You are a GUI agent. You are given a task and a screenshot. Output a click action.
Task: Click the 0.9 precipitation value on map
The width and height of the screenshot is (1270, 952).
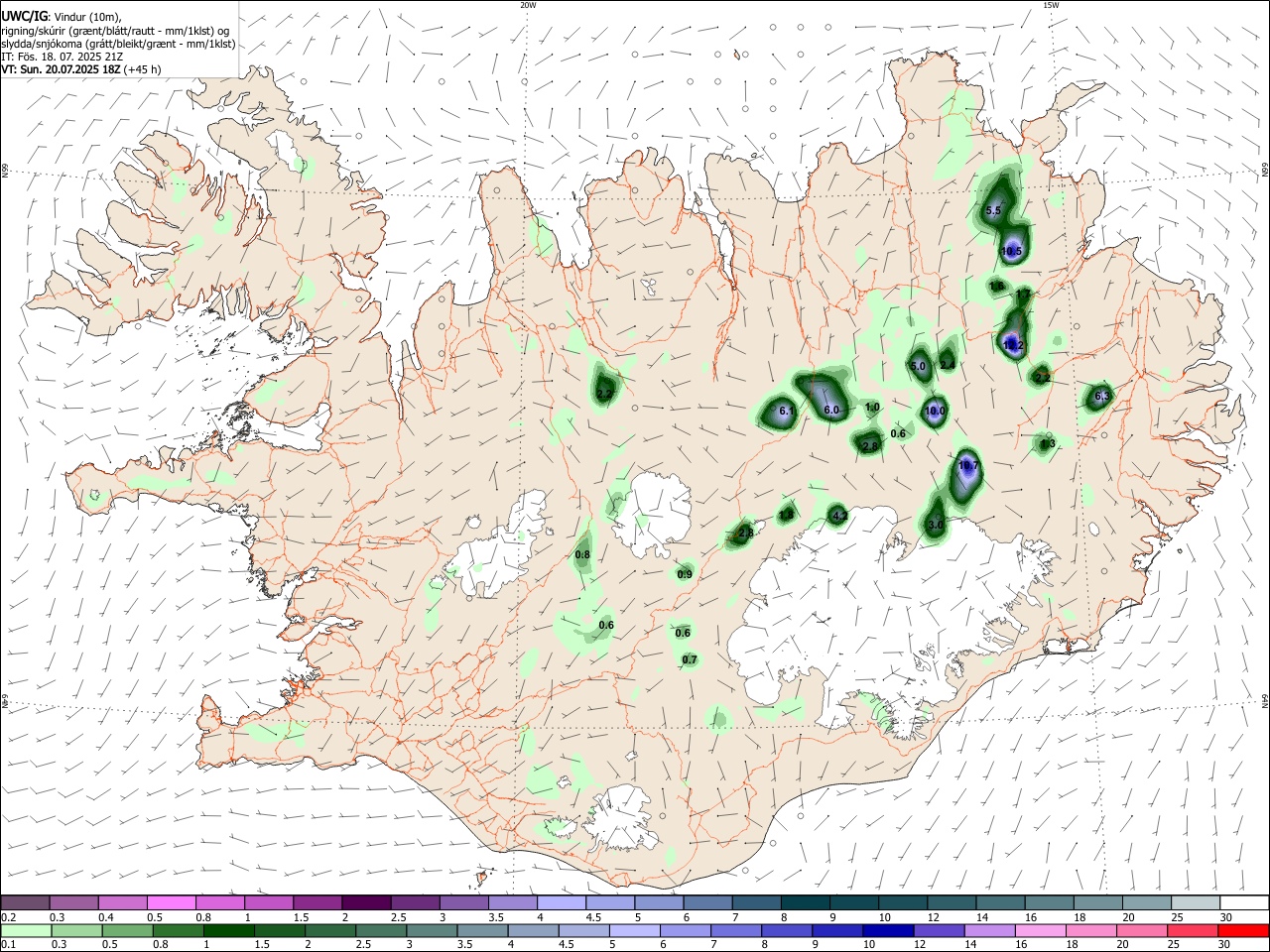pyautogui.click(x=685, y=574)
